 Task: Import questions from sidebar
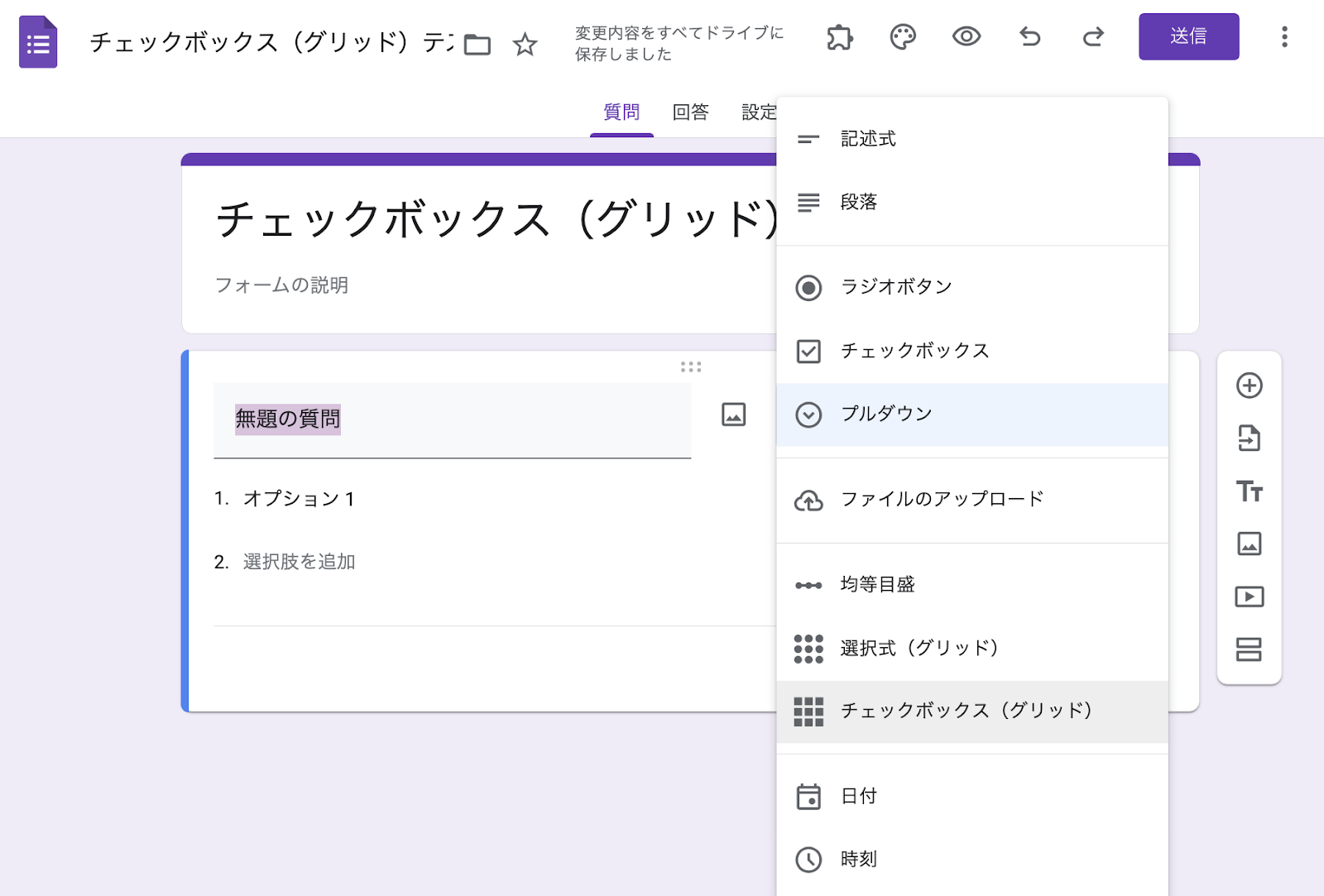click(1249, 438)
